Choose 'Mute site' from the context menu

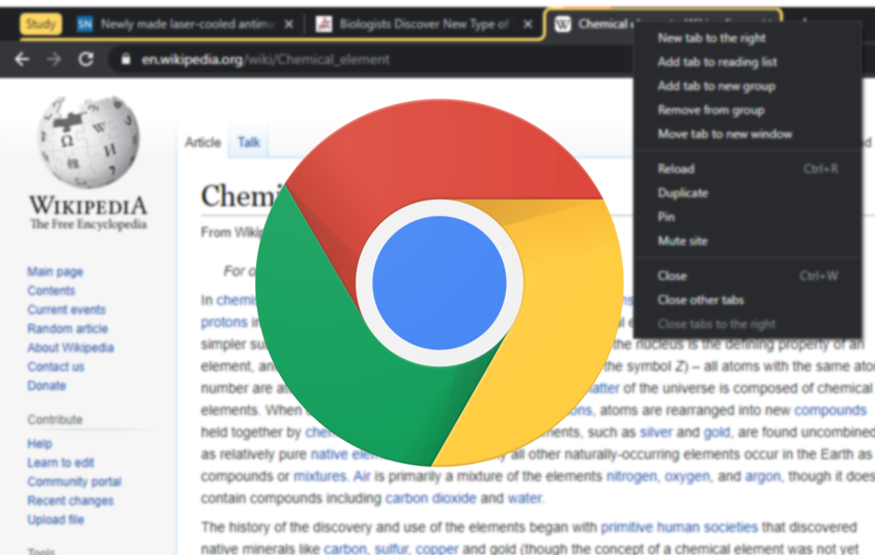click(748, 241)
